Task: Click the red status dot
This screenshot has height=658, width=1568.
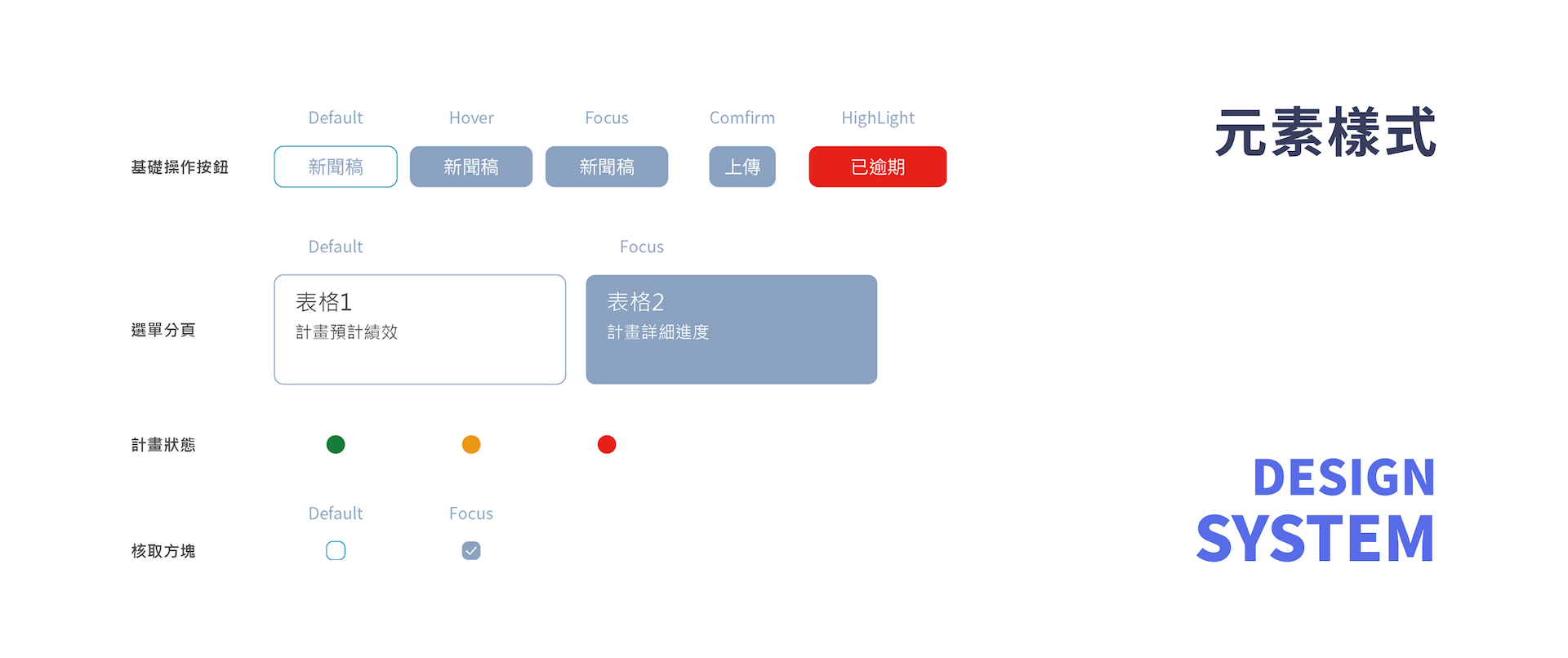Action: (607, 444)
